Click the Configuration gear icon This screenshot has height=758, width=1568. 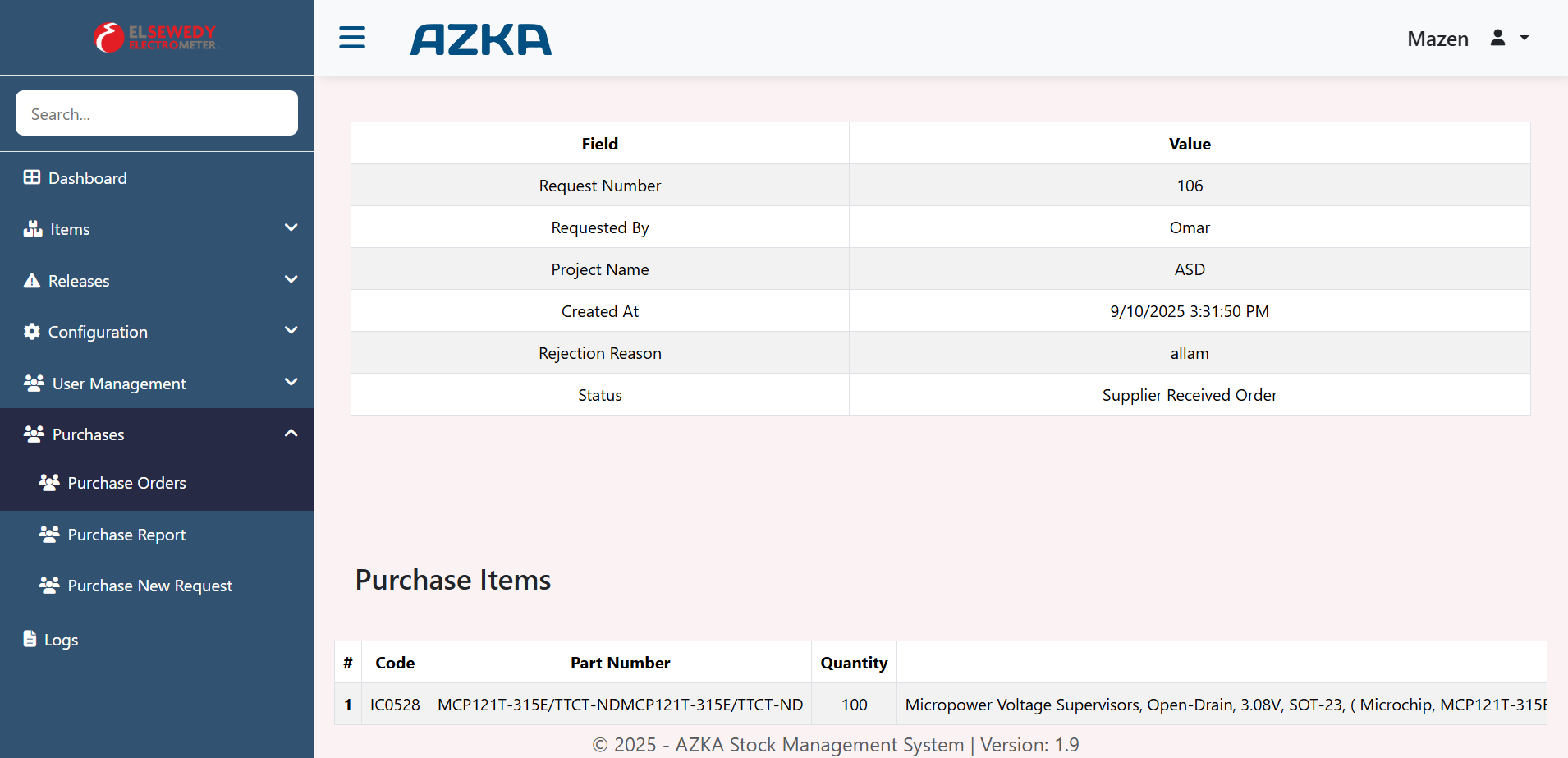pos(32,332)
